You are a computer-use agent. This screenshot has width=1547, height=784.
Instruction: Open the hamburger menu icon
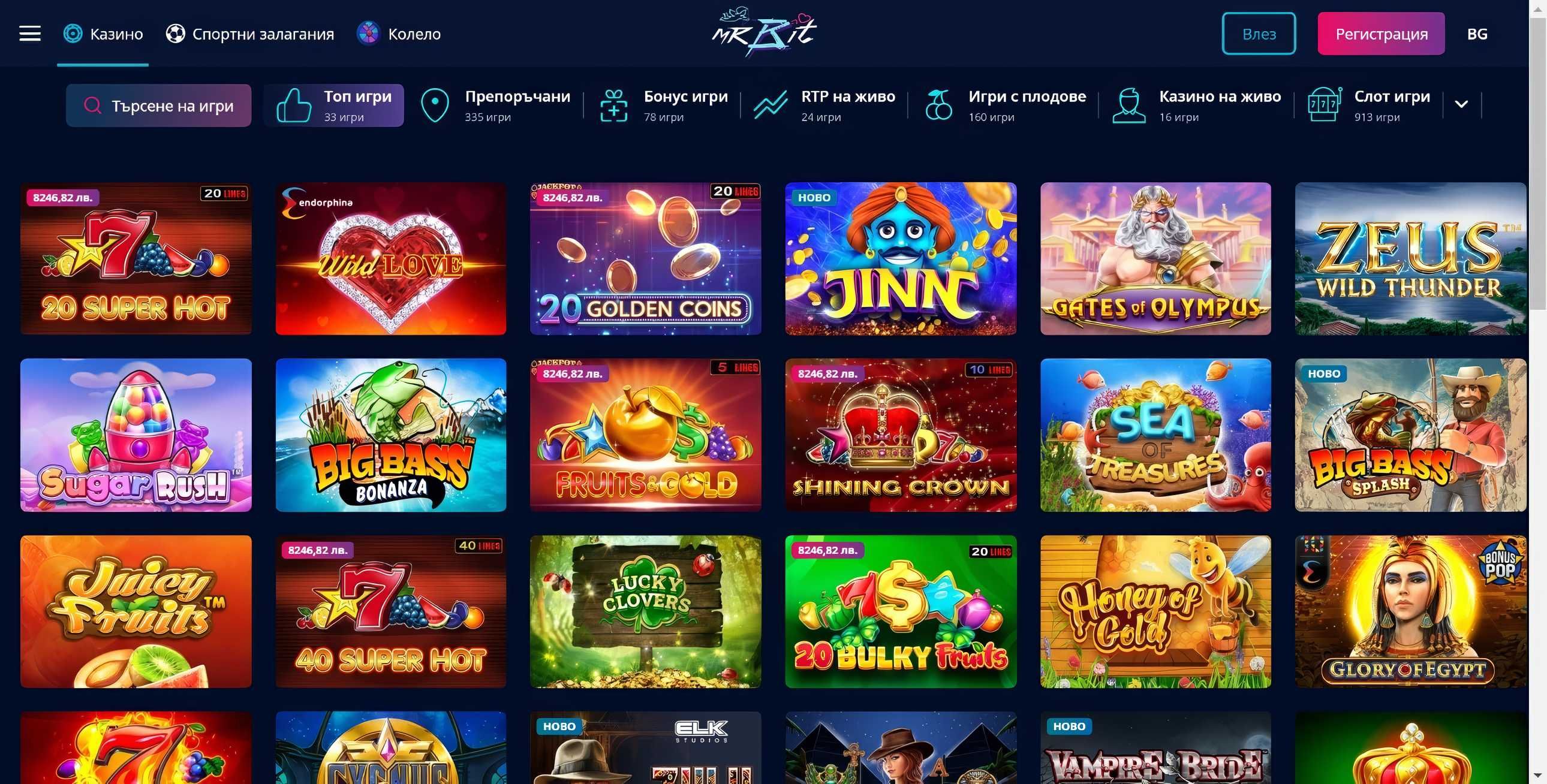click(x=30, y=34)
